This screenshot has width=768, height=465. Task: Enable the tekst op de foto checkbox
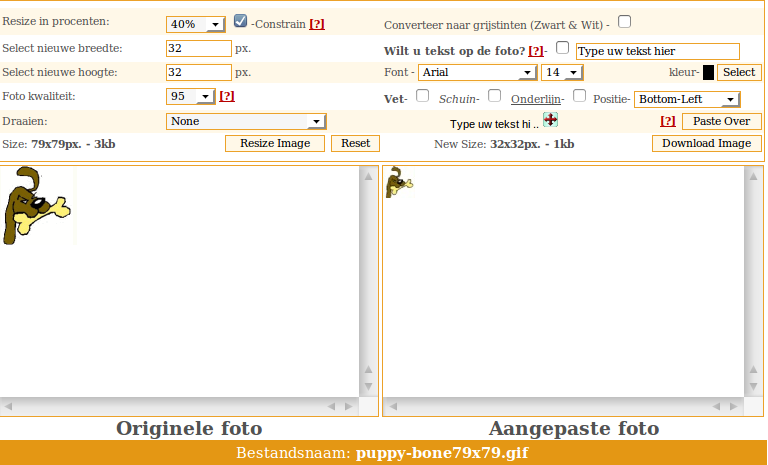[562, 48]
